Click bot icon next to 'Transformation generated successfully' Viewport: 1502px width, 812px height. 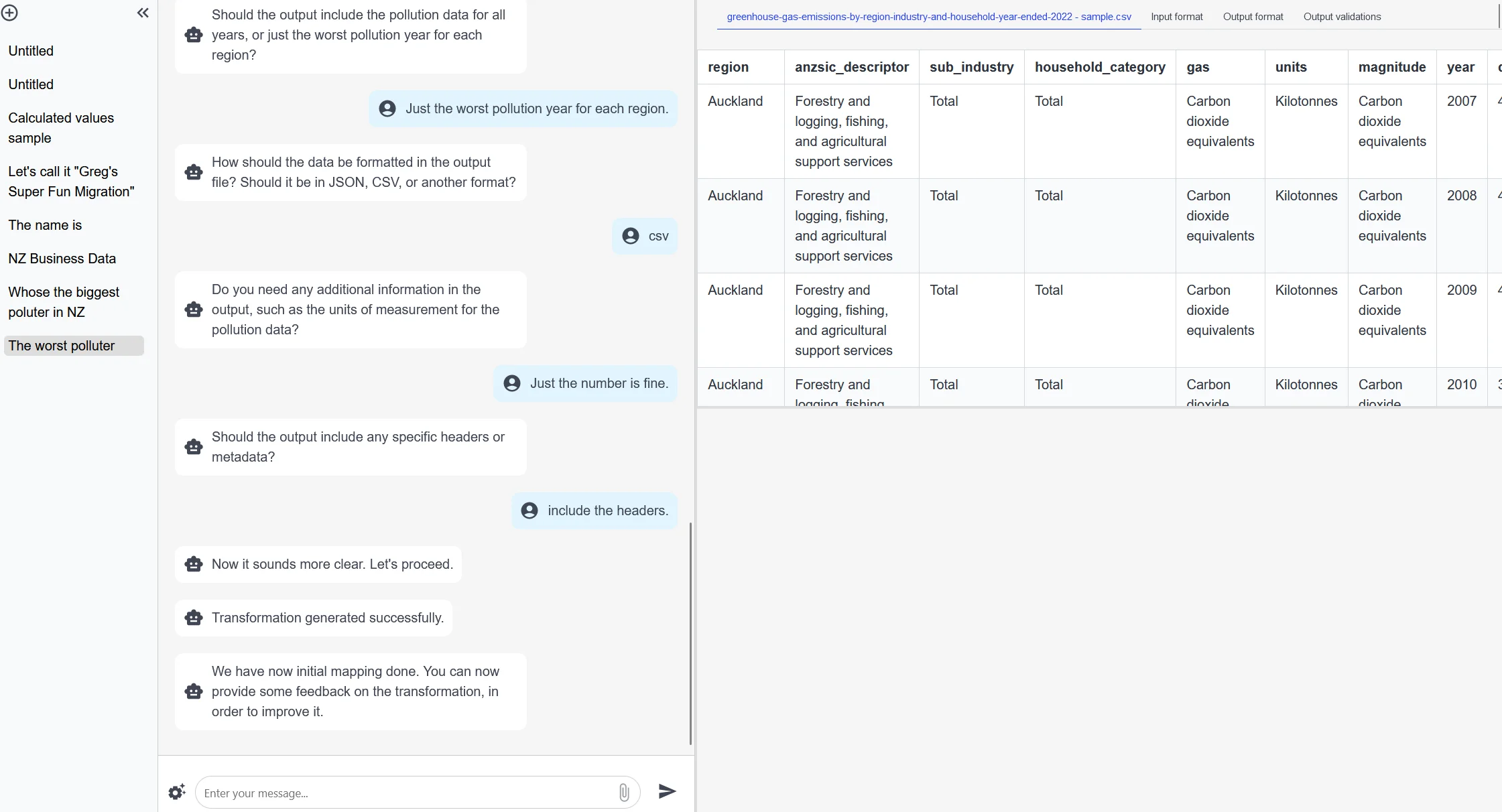(x=194, y=618)
